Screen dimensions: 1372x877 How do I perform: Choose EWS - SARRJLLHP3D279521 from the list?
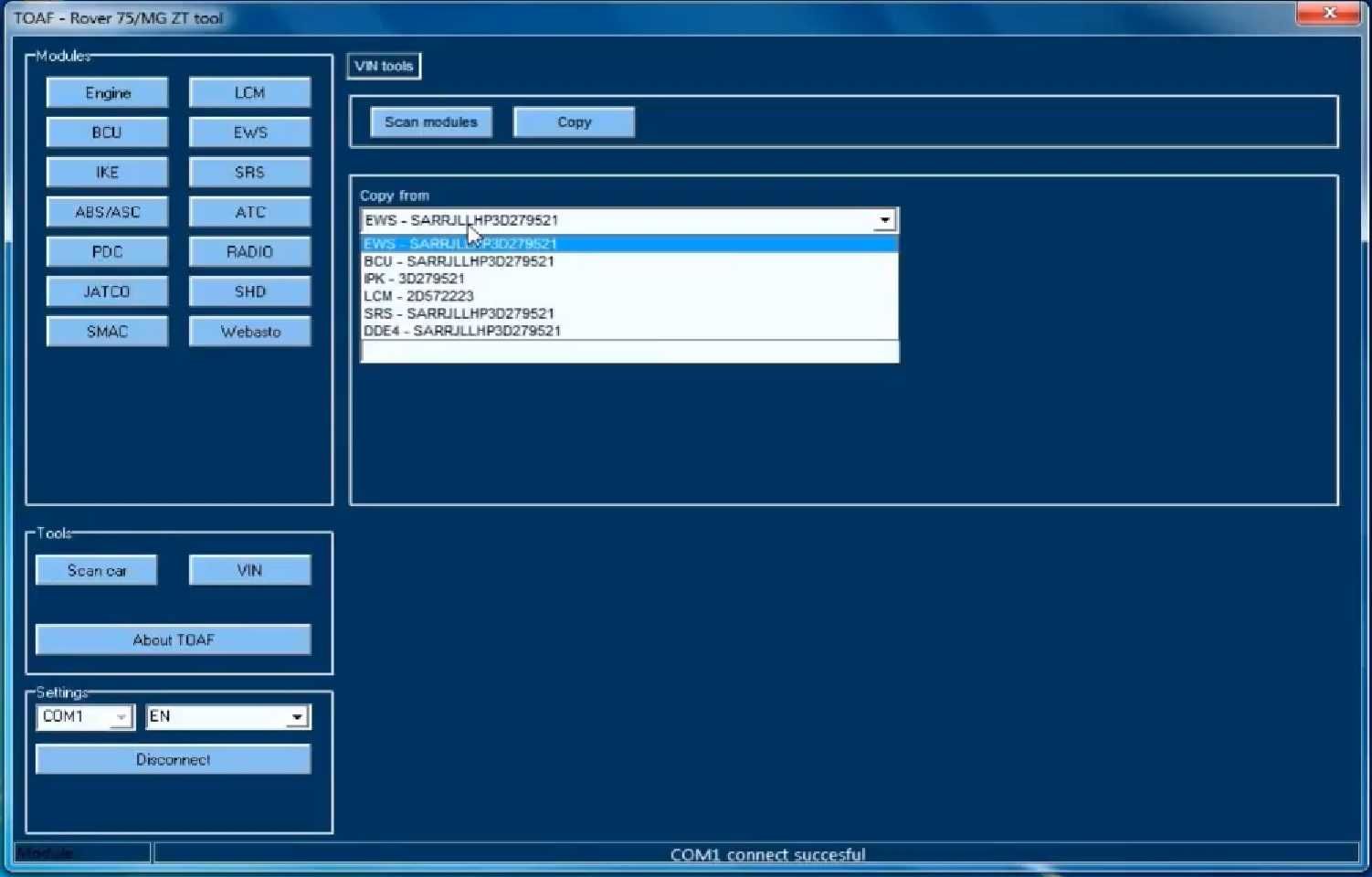coord(629,244)
